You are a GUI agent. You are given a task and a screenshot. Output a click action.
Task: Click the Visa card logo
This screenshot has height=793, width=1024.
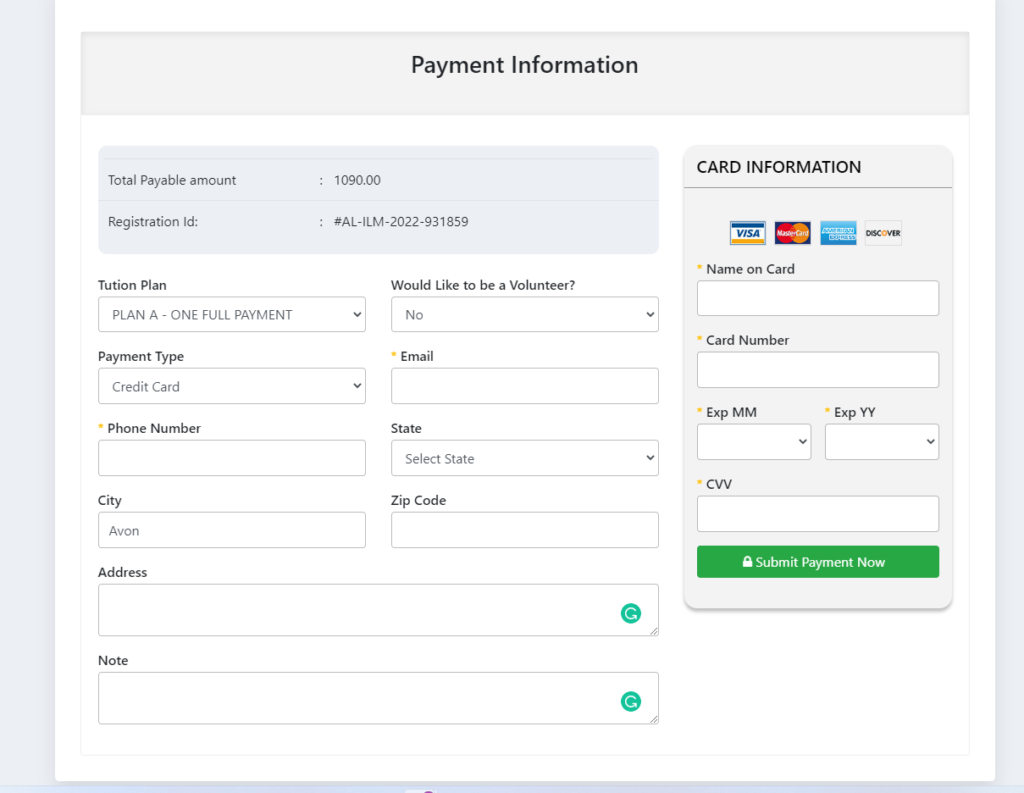tap(747, 233)
